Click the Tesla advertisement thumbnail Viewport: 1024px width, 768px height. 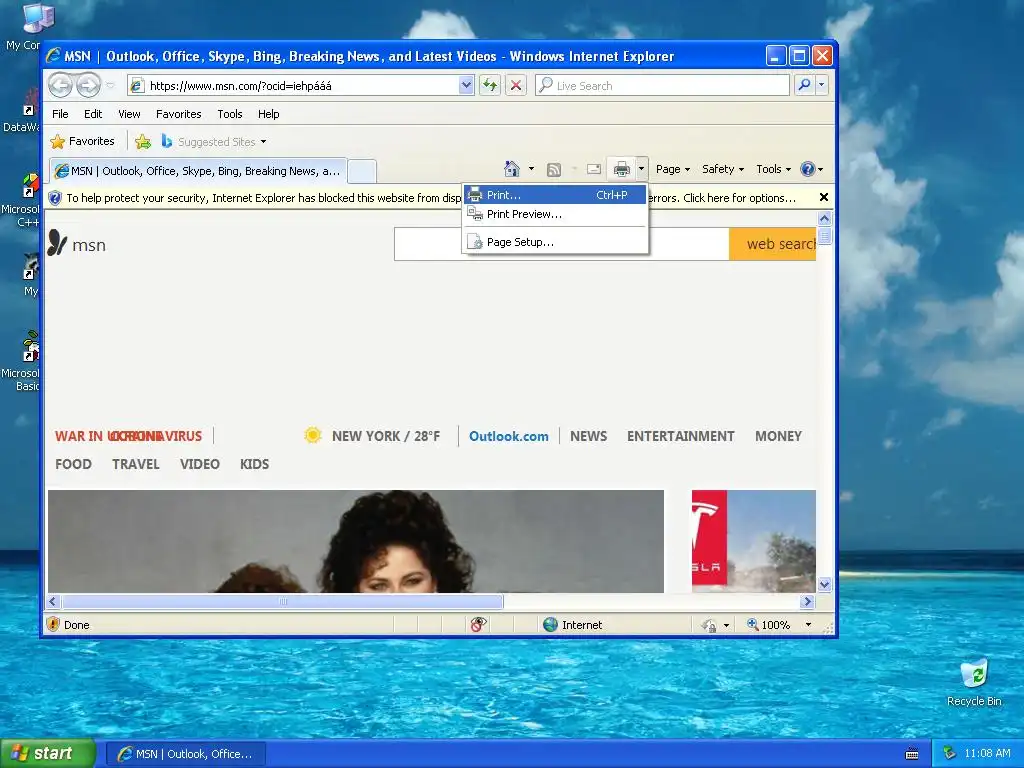click(x=754, y=541)
